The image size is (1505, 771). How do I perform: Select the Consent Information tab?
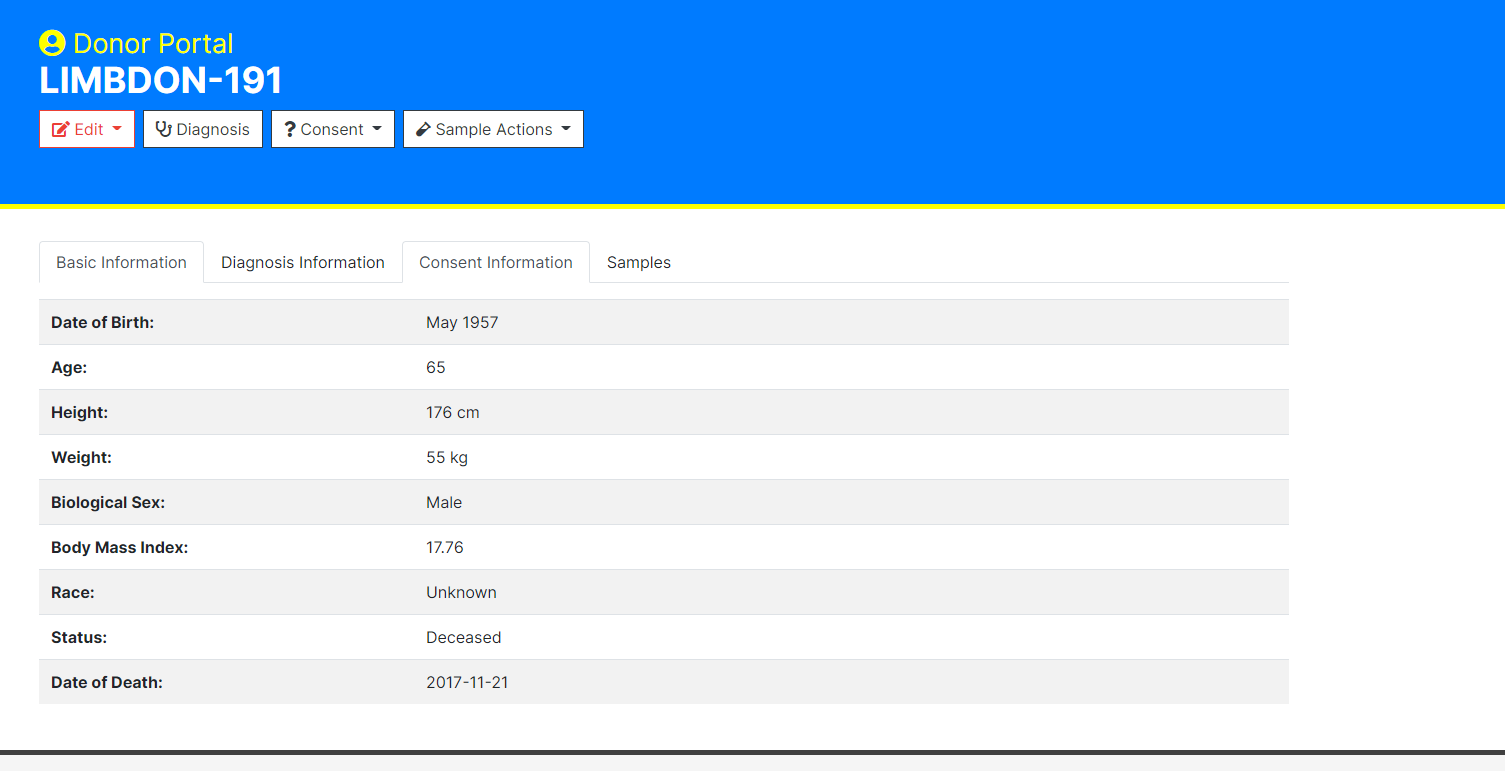coord(495,262)
